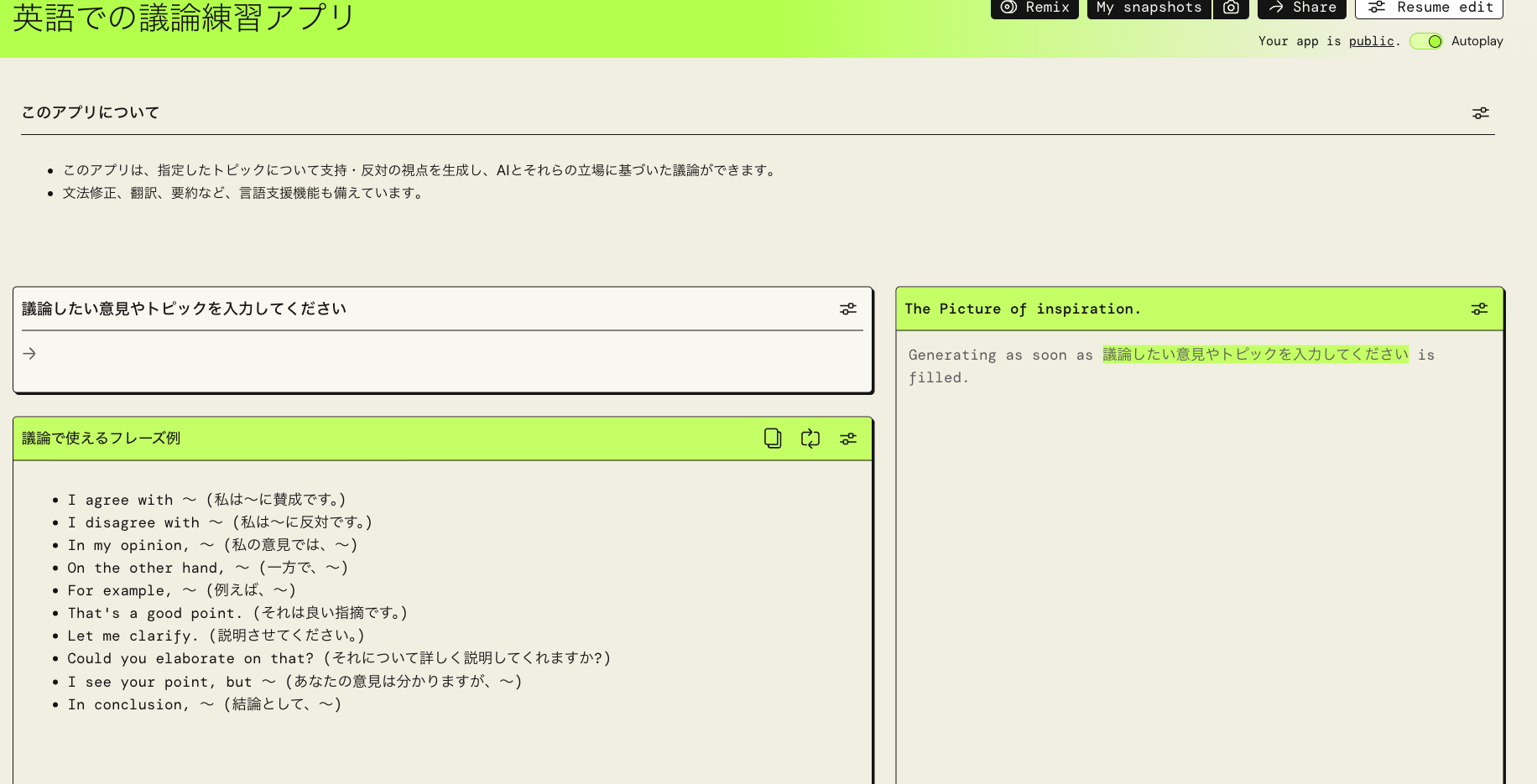Click the このアプリについて heading

pyautogui.click(x=91, y=112)
